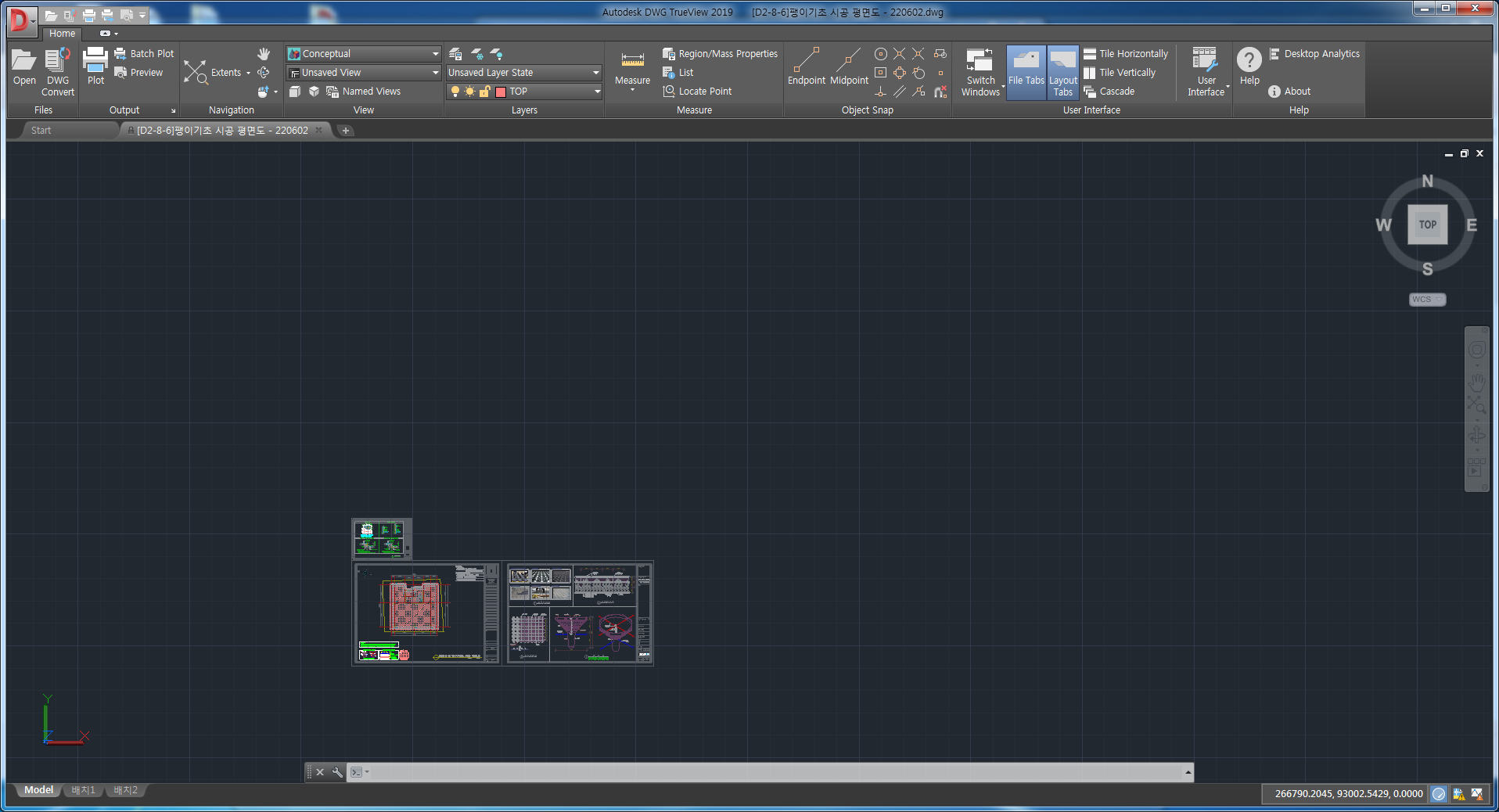Toggle snap to Endpoint
The image size is (1499, 812).
[806, 66]
